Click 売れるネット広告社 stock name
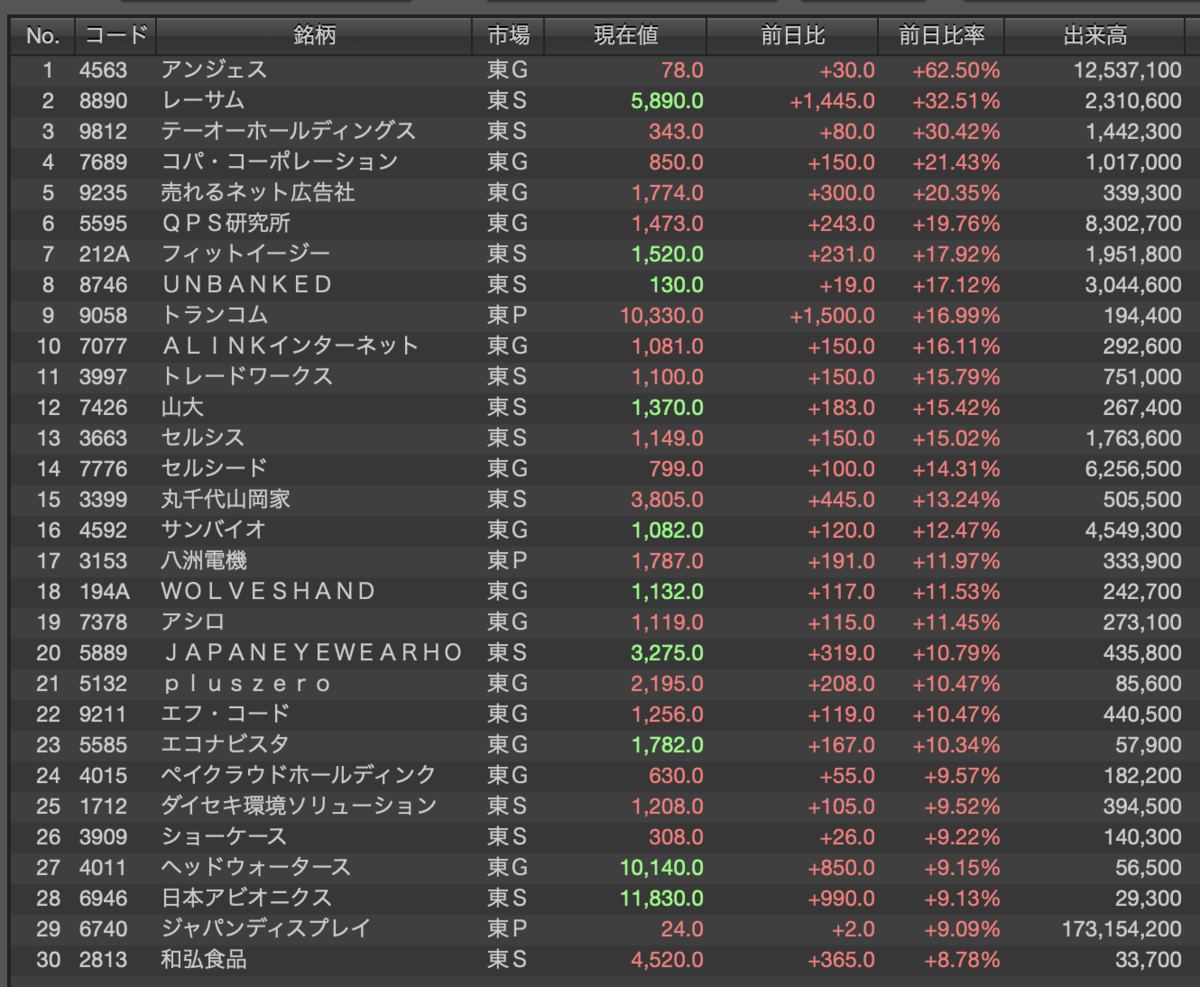This screenshot has height=987, width=1200. 258,192
